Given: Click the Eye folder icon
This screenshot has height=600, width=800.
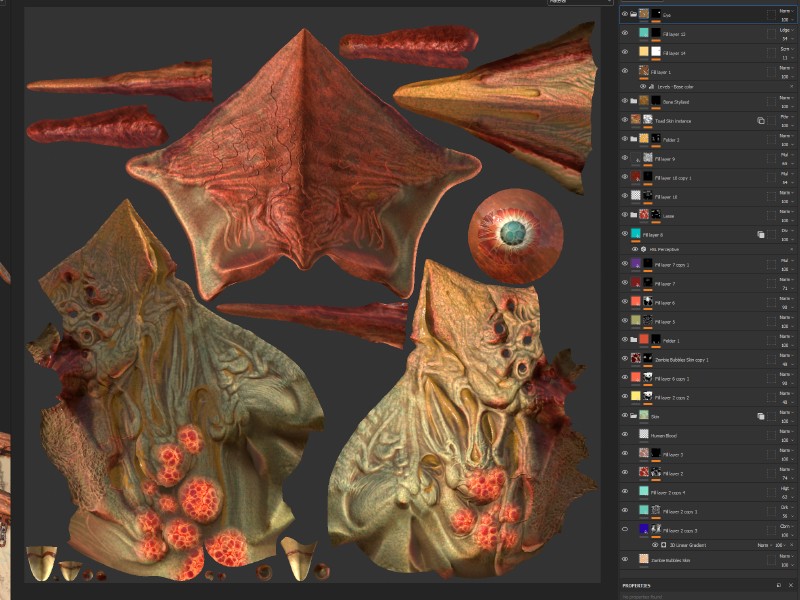Looking at the screenshot, I should (634, 14).
